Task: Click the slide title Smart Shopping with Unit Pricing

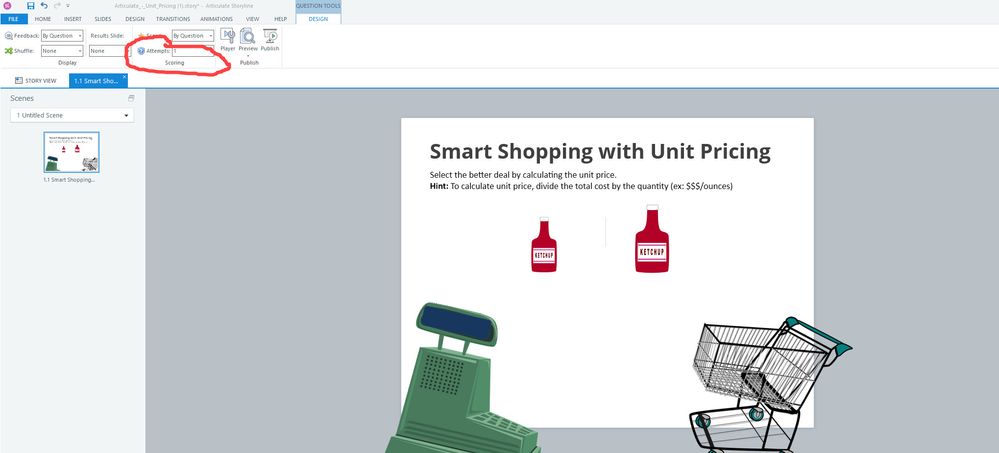Action: [x=600, y=152]
